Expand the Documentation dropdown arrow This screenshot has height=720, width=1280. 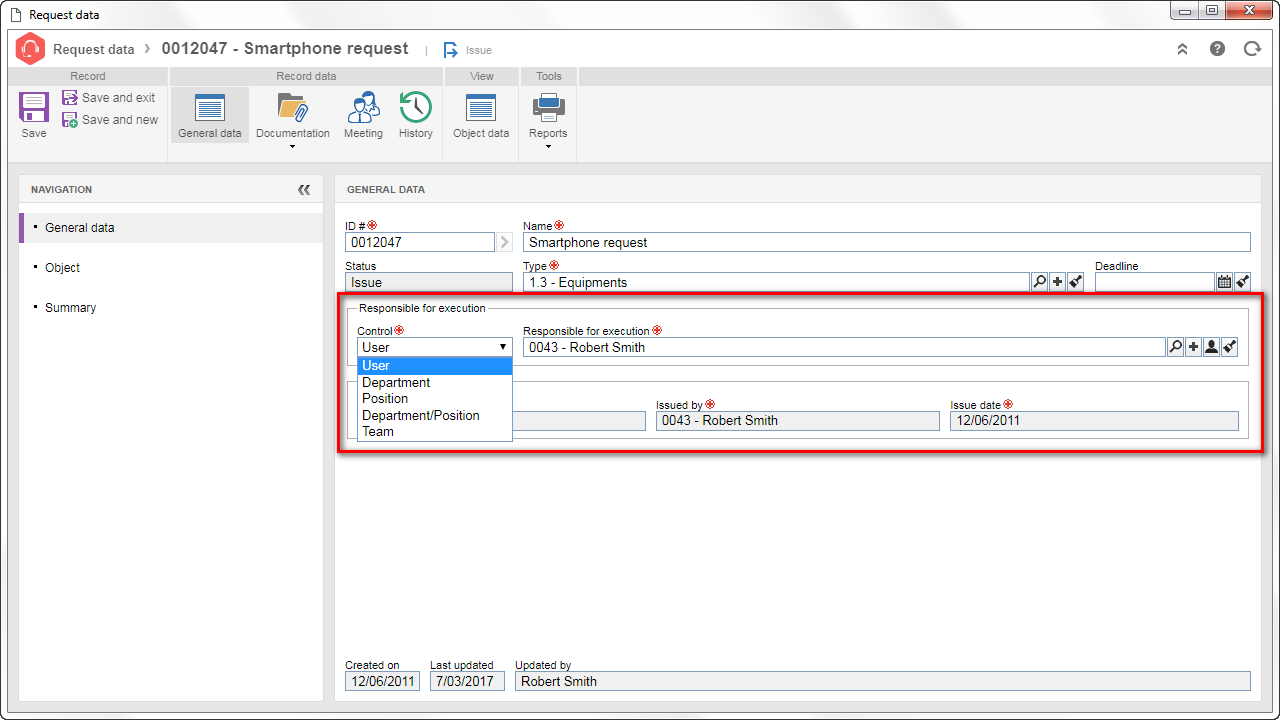pyautogui.click(x=292, y=147)
